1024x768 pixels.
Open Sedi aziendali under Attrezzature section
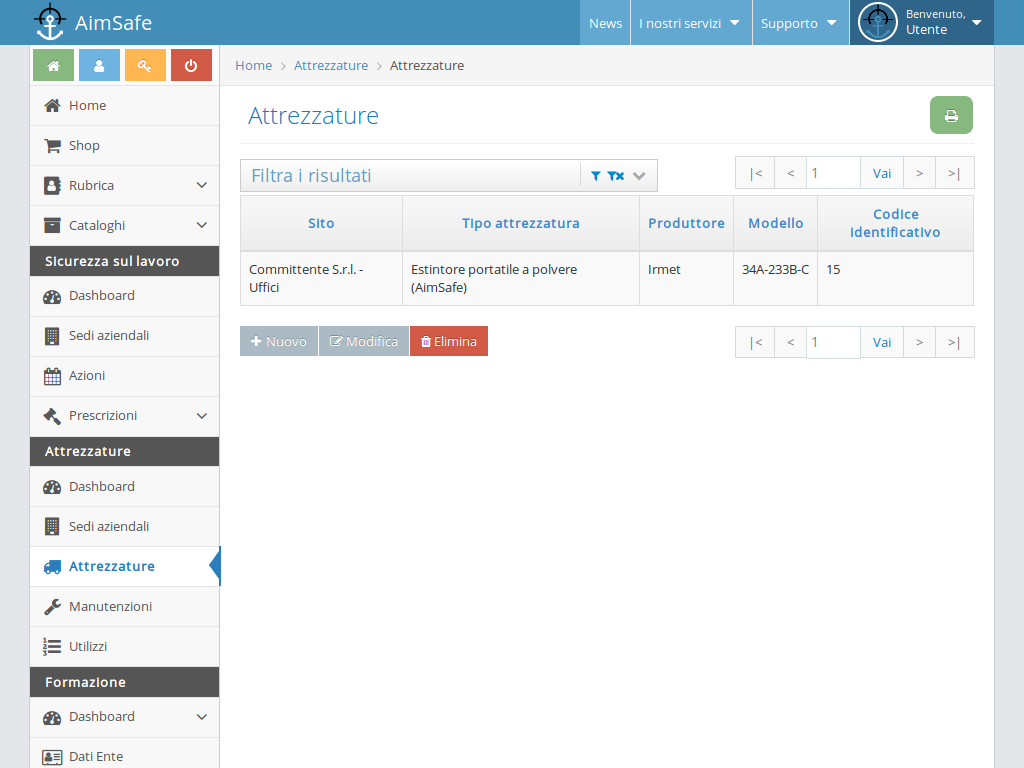click(x=124, y=526)
